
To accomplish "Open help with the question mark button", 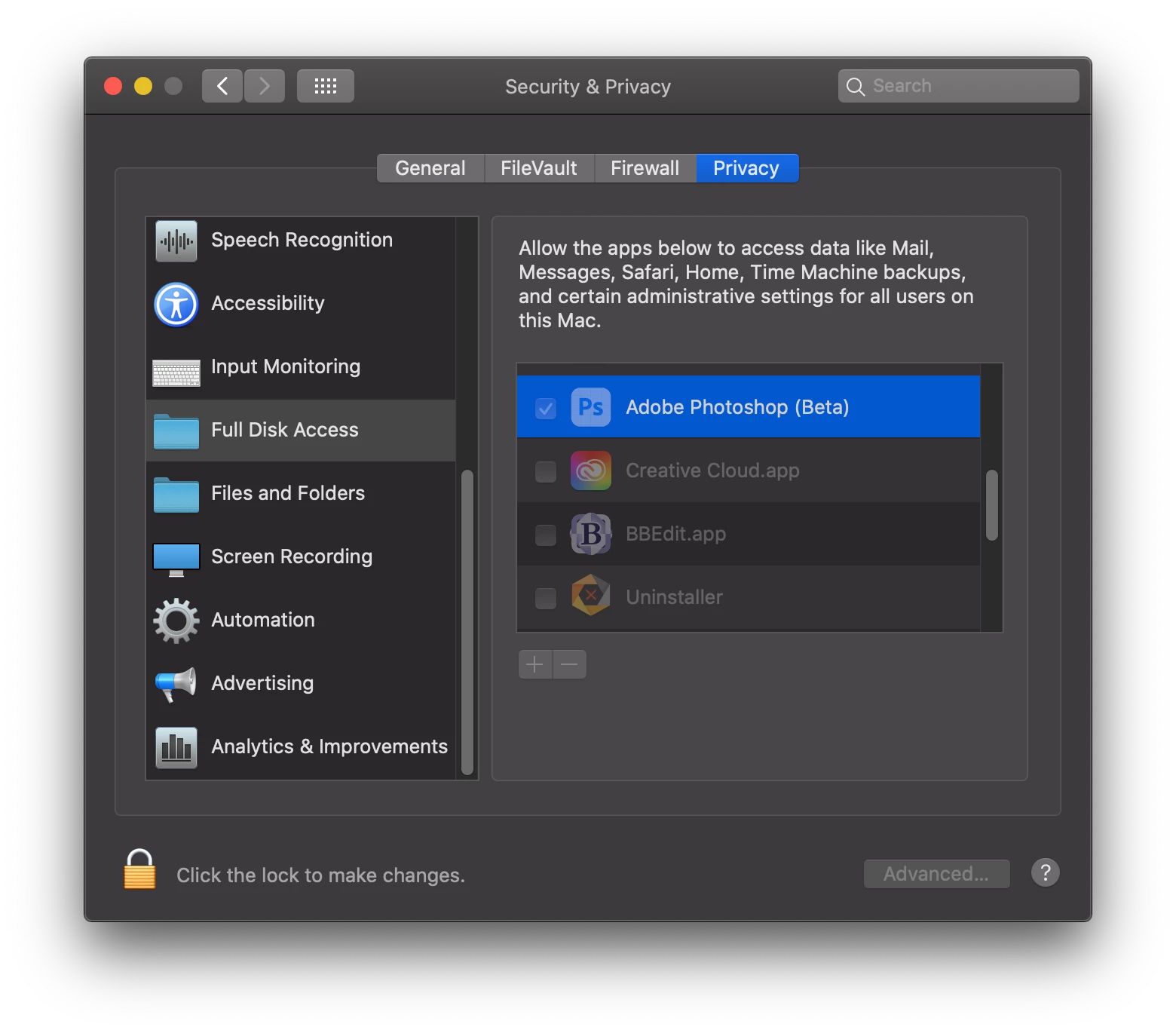I will (1046, 873).
